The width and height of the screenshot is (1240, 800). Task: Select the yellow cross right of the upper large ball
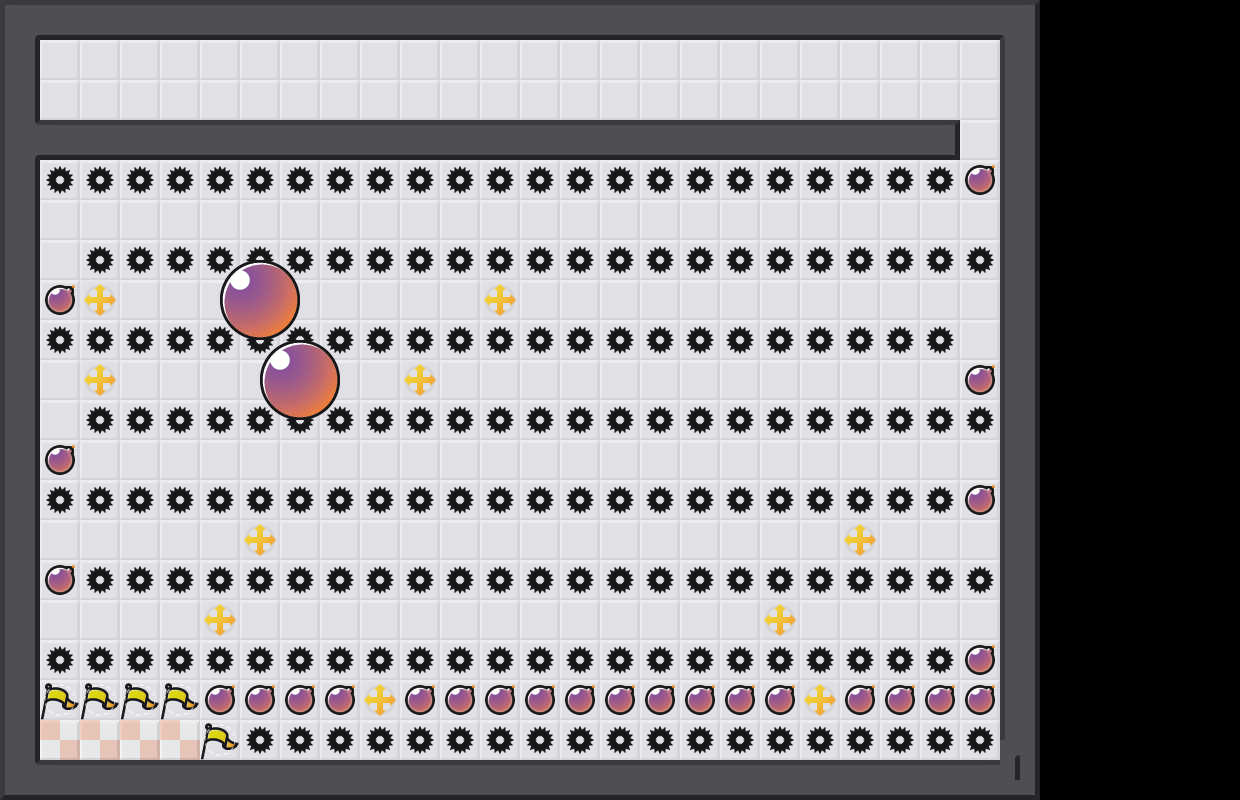(500, 300)
